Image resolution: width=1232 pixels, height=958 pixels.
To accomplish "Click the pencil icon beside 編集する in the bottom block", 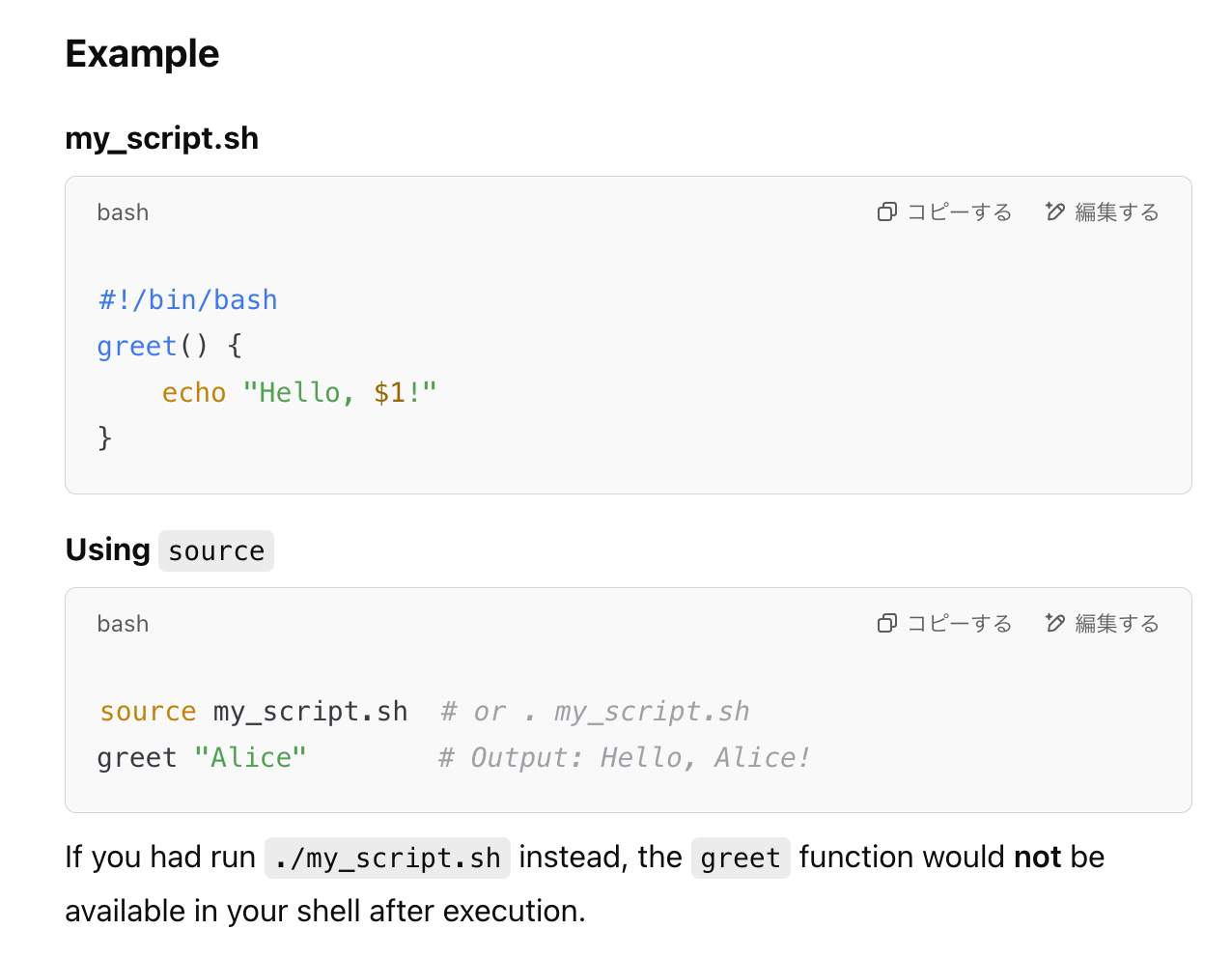I will coord(1053,623).
